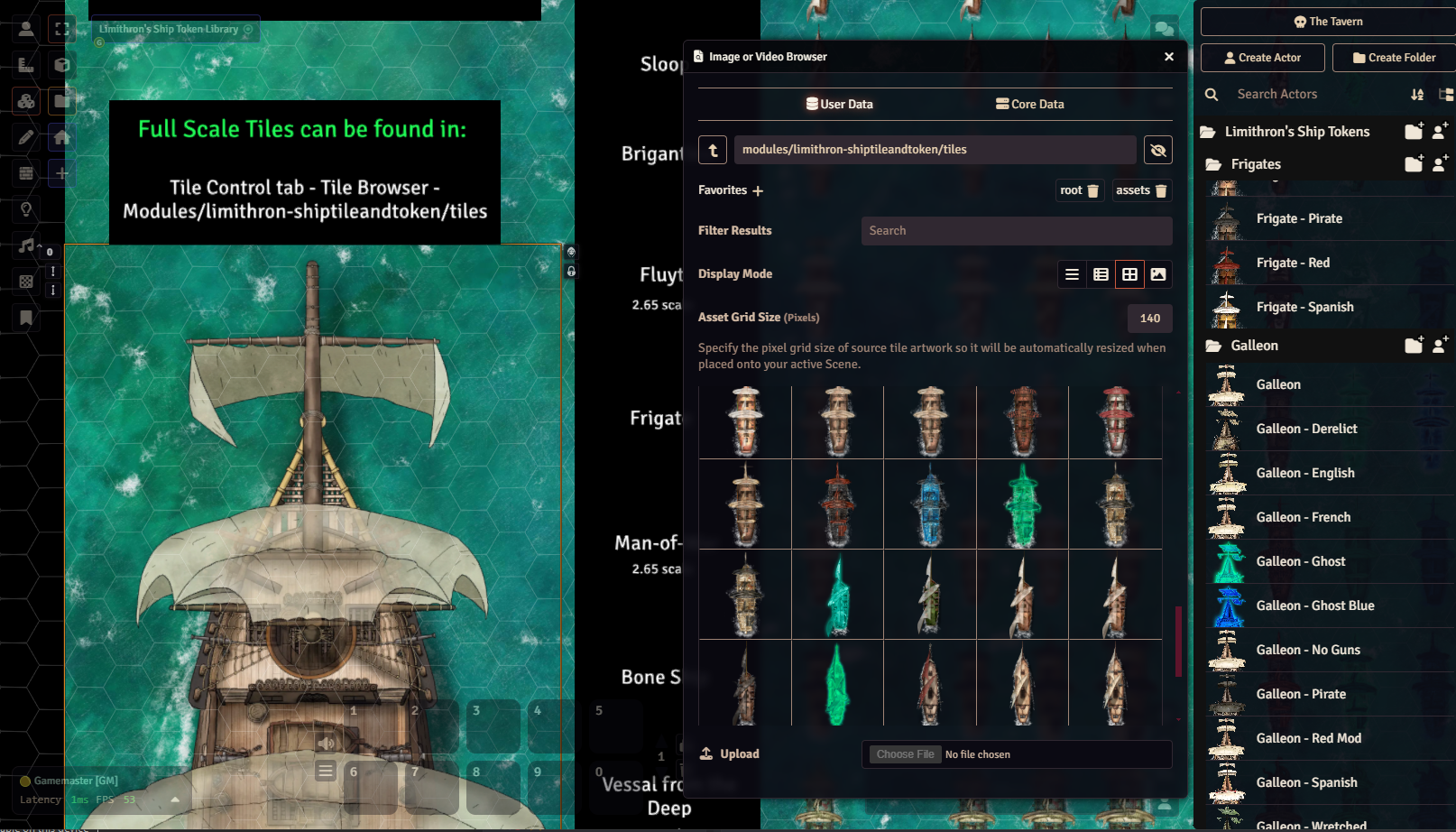Select the Token Controls tool
1456x832 pixels.
[26, 28]
